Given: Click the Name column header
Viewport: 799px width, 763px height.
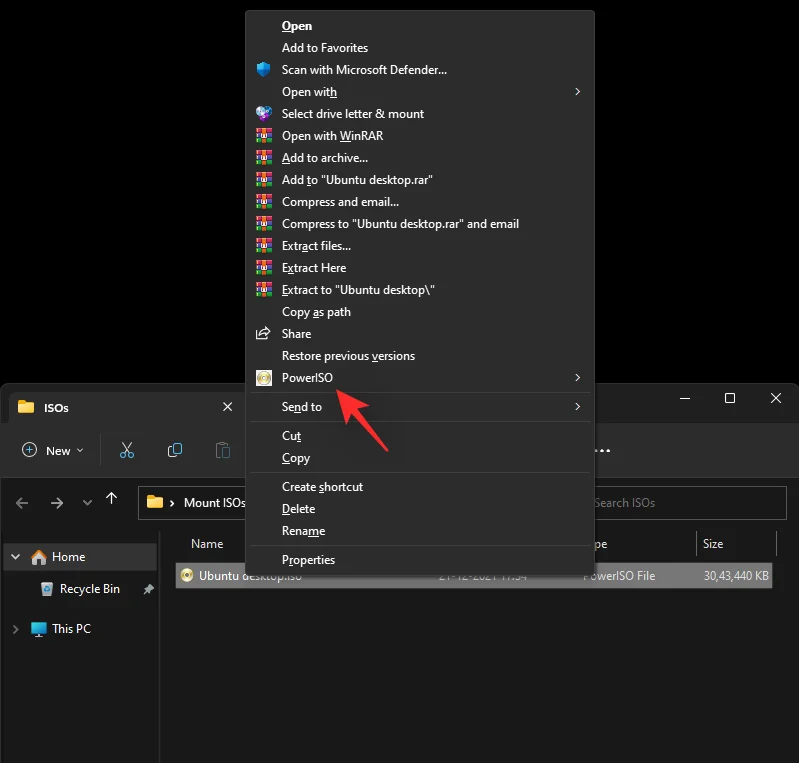Looking at the screenshot, I should (x=207, y=544).
